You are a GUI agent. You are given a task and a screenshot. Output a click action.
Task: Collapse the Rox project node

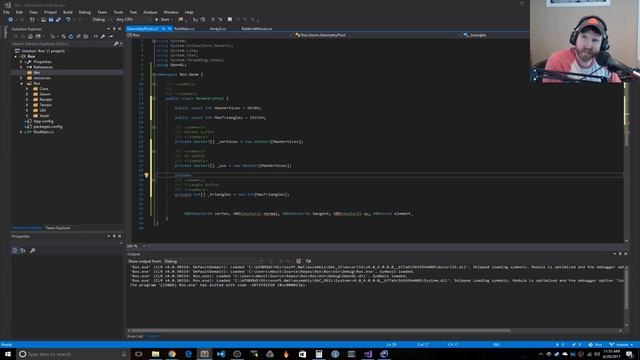click(x=16, y=56)
